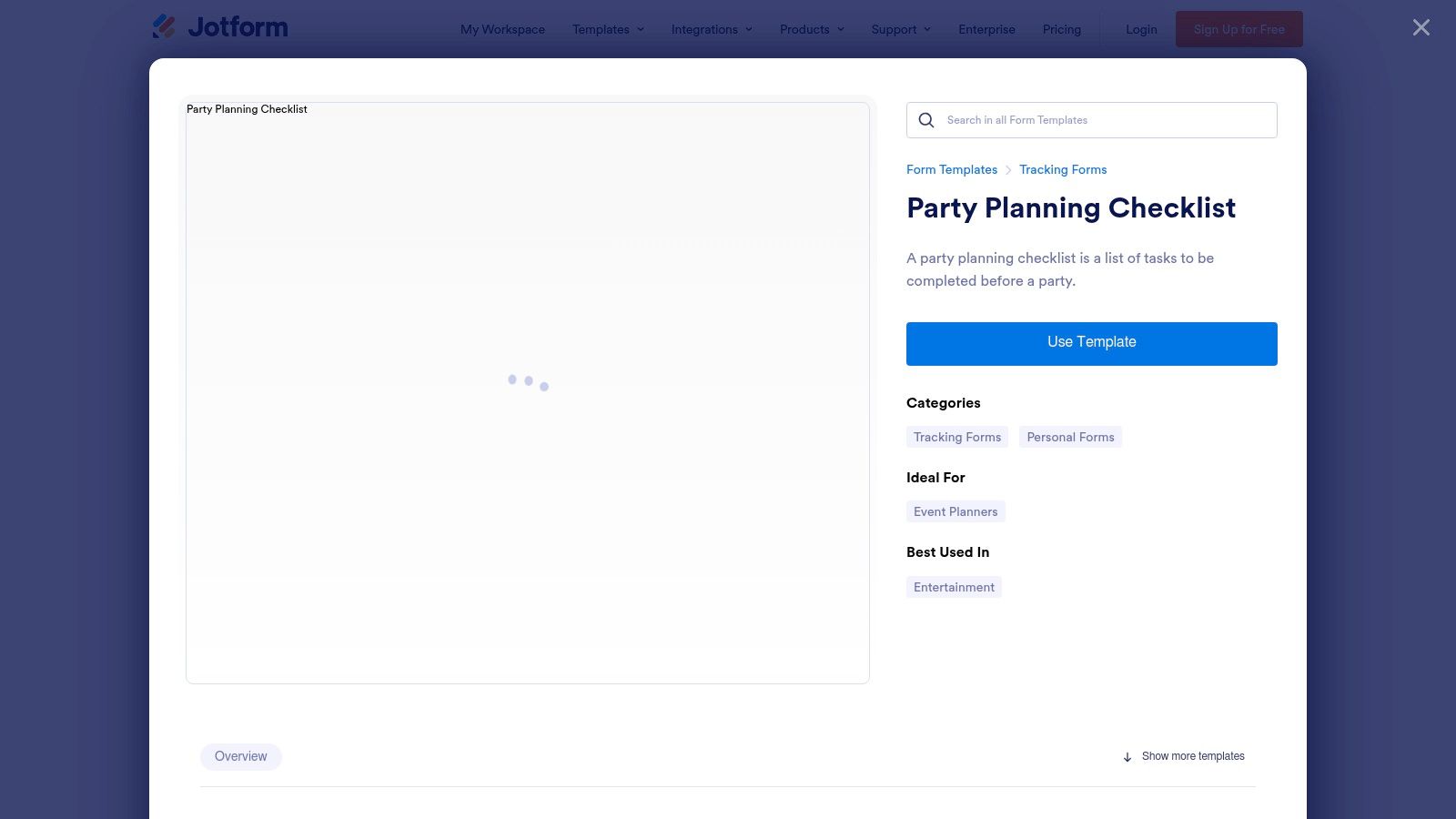Click the search magnifier icon
Screen dimensions: 1456x819
(x=925, y=120)
